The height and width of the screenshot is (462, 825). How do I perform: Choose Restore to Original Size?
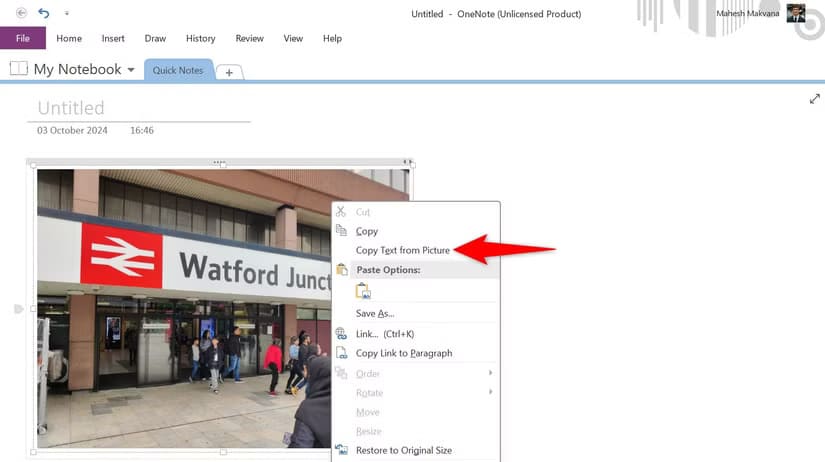(403, 450)
